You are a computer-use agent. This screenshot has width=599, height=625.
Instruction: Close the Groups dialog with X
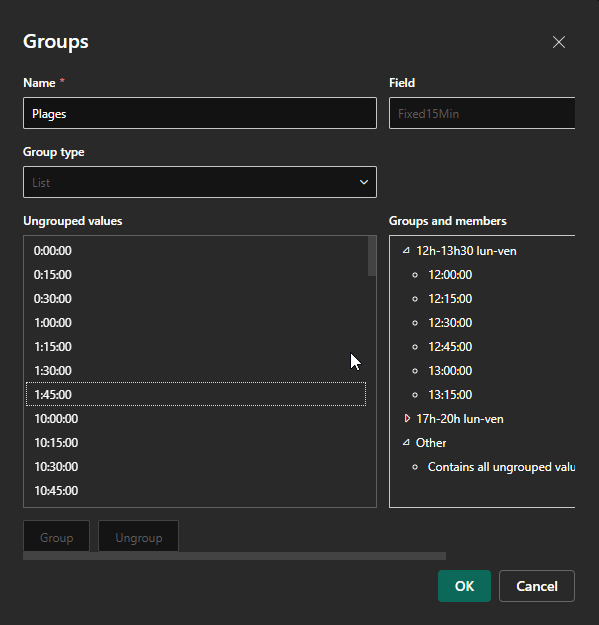[559, 42]
